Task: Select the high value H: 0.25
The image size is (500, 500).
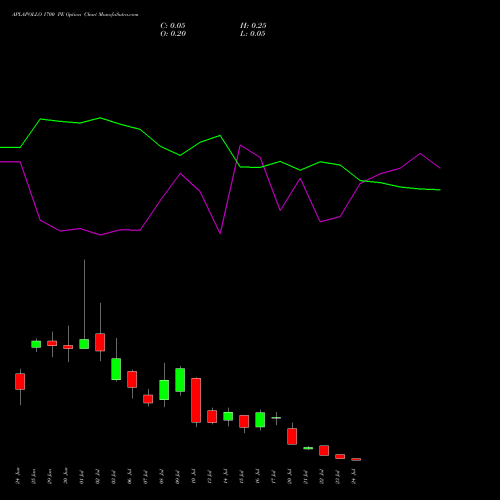Action: (253, 26)
